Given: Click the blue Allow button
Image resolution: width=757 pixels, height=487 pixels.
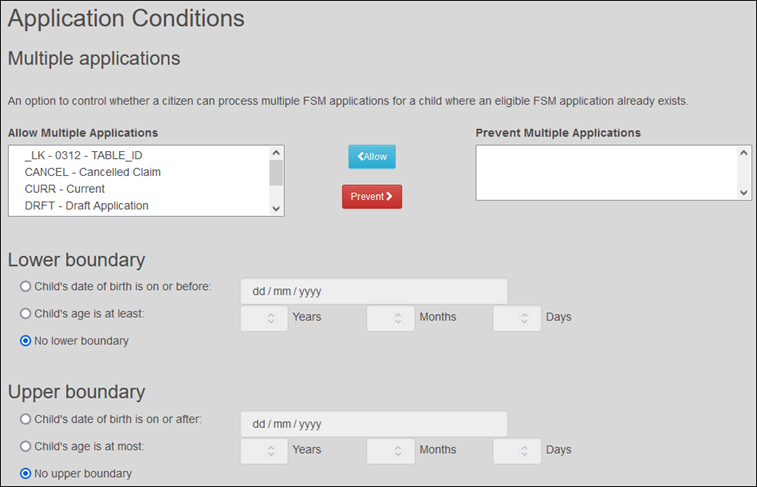Looking at the screenshot, I should (x=372, y=157).
